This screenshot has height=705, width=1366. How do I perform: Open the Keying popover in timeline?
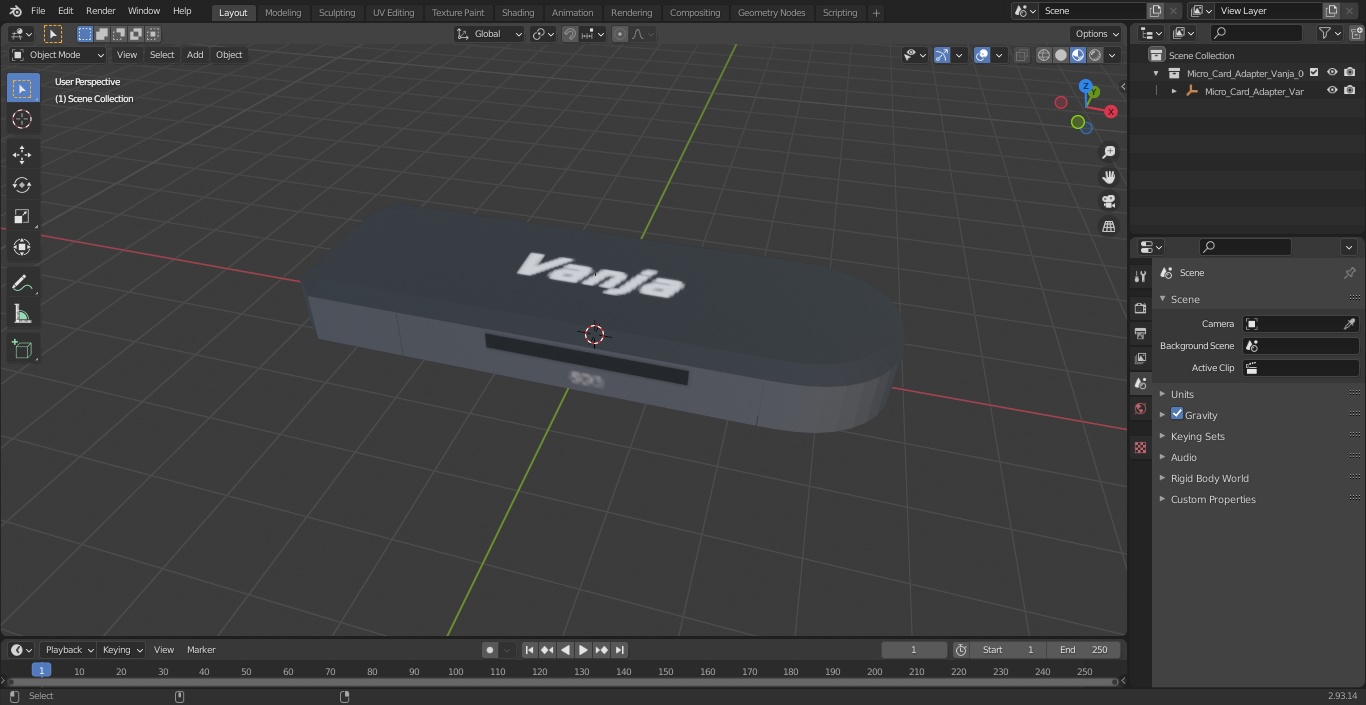pyautogui.click(x=122, y=650)
